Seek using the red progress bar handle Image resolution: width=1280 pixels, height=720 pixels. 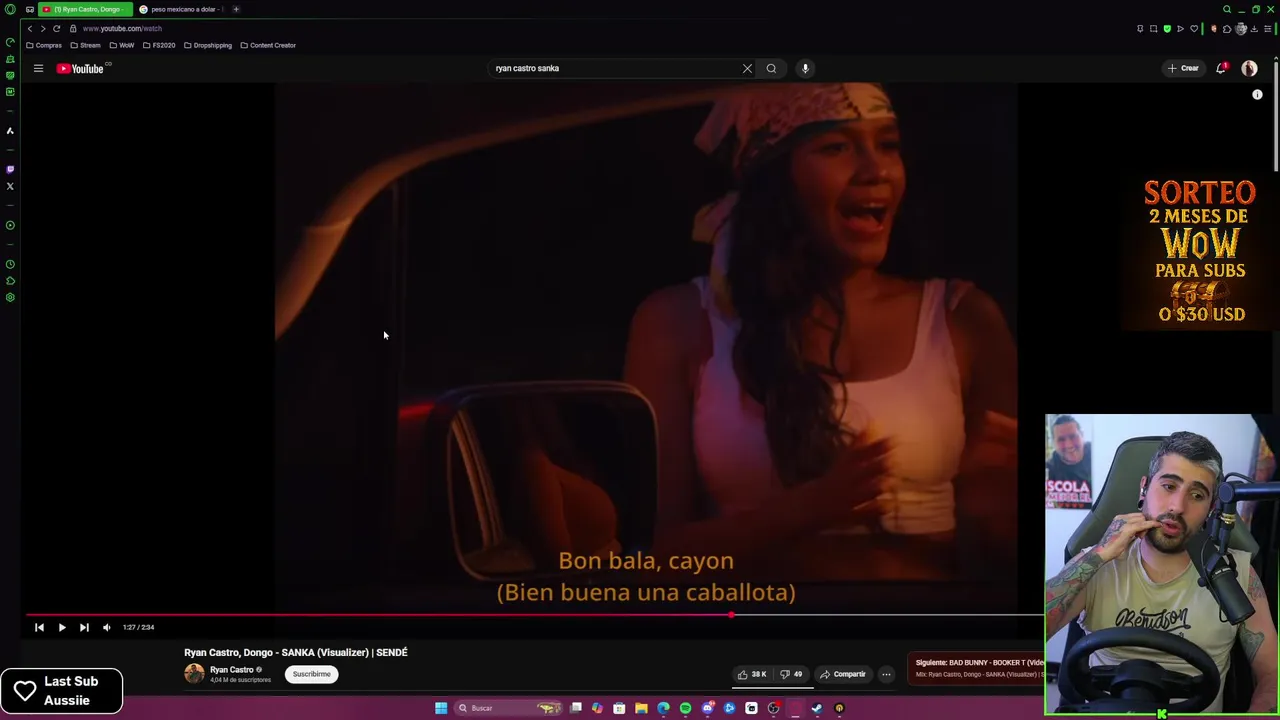731,615
